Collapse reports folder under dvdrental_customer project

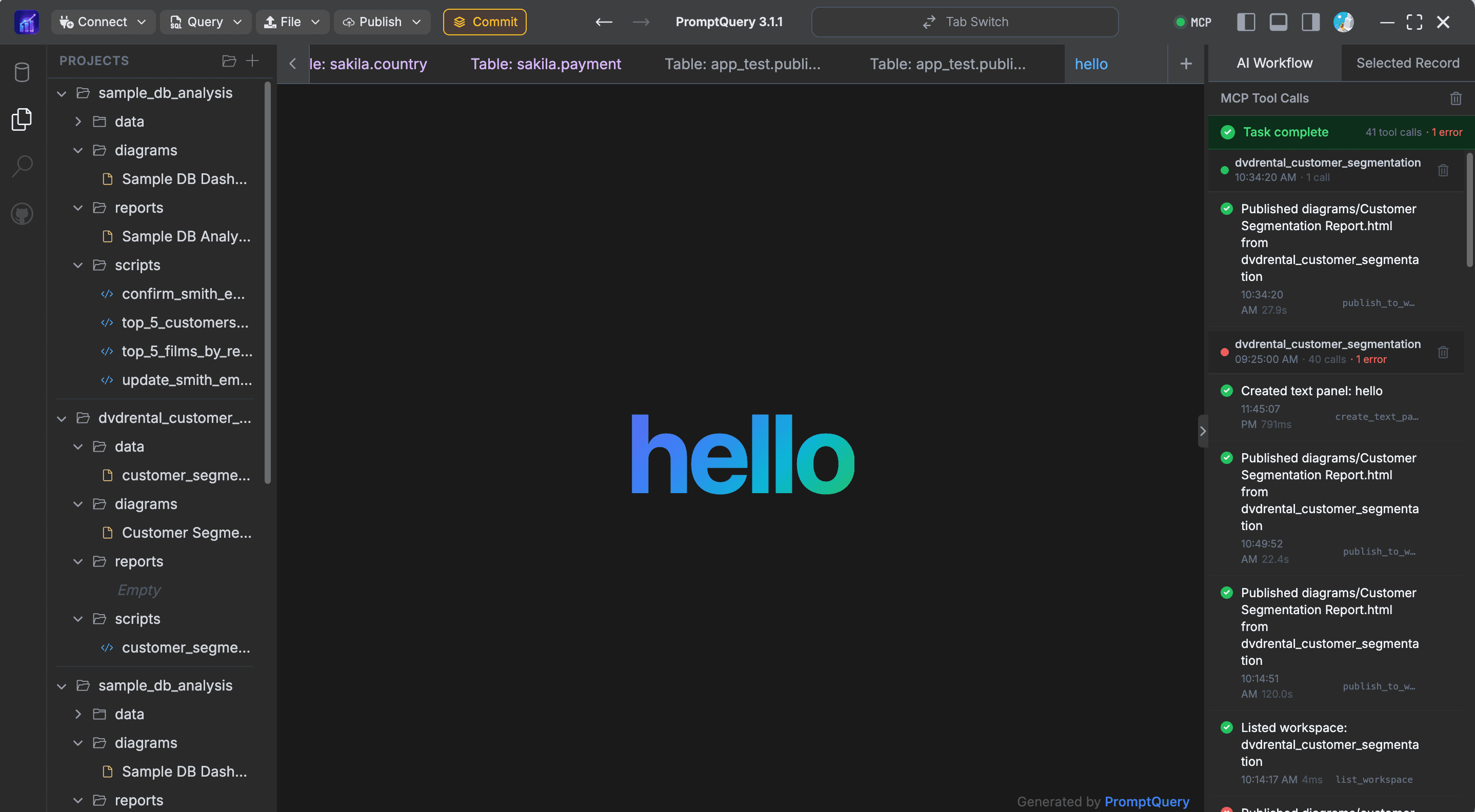tap(78, 562)
